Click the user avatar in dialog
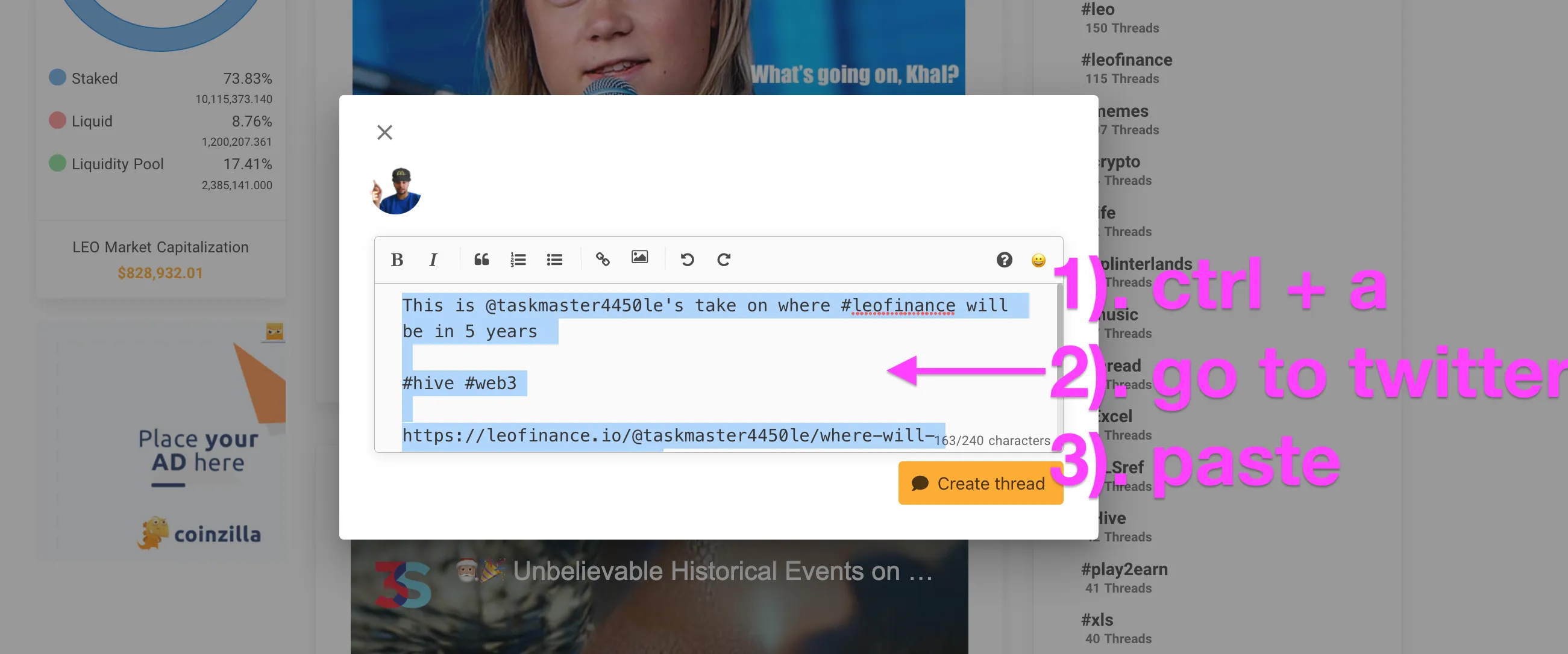The height and width of the screenshot is (654, 1568). [397, 191]
